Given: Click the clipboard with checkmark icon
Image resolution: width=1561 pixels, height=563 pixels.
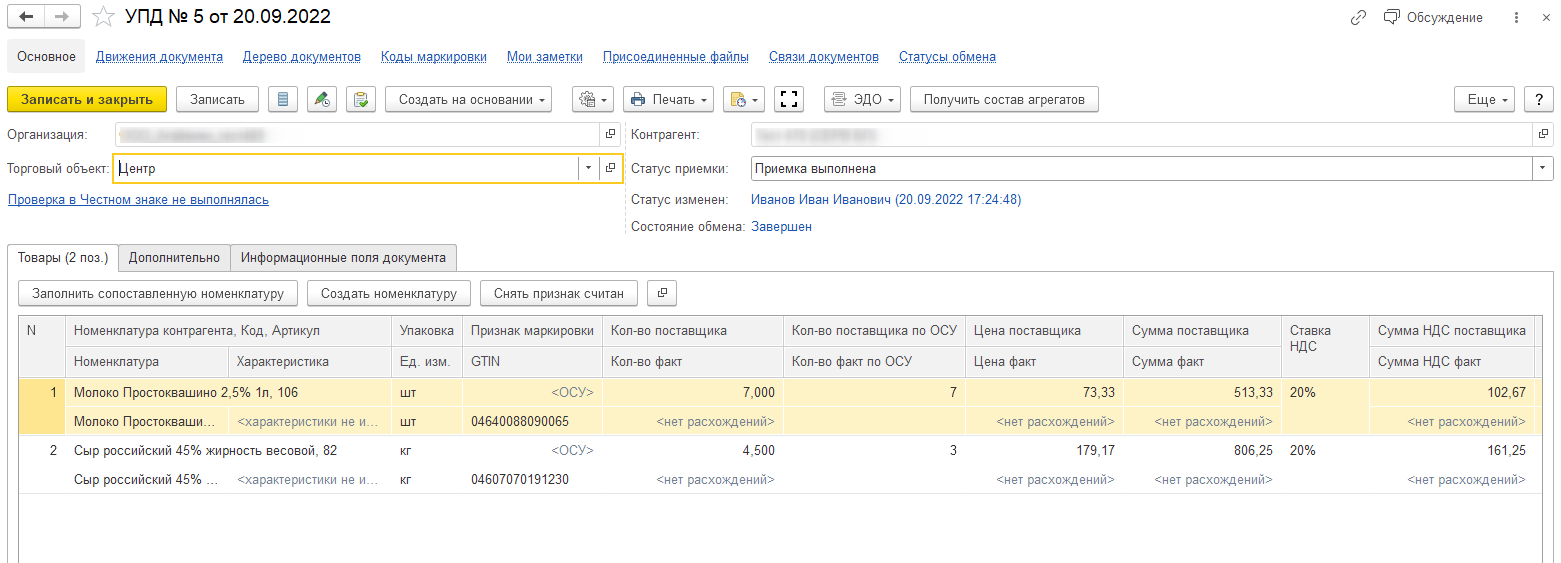Looking at the screenshot, I should 361,99.
